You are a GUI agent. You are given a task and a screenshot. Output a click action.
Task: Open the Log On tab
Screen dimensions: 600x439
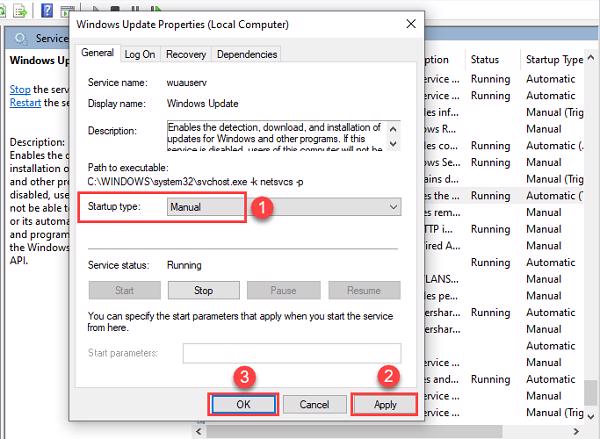pos(139,54)
